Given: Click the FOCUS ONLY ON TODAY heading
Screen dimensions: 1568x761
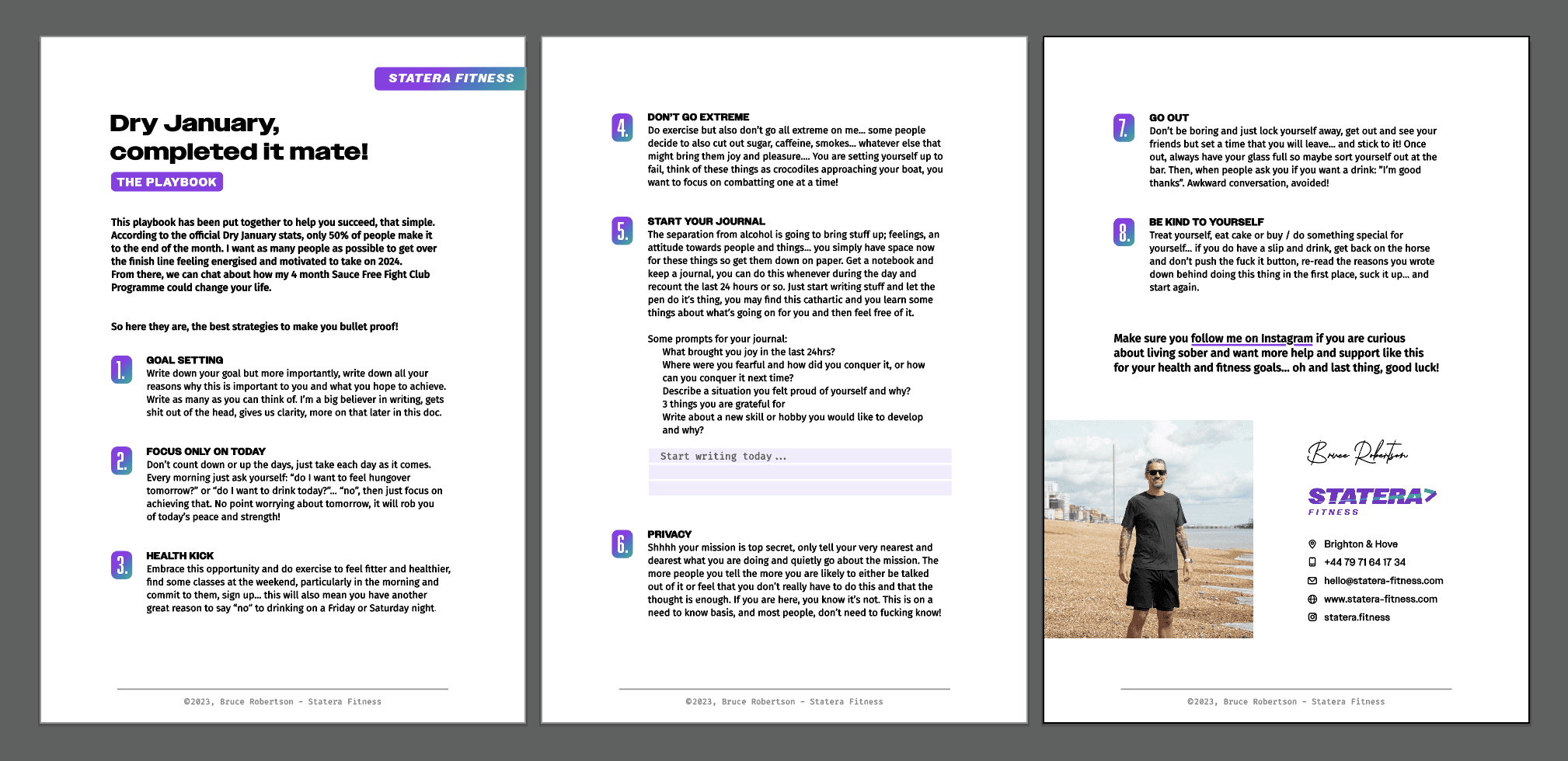Looking at the screenshot, I should click(x=206, y=451).
